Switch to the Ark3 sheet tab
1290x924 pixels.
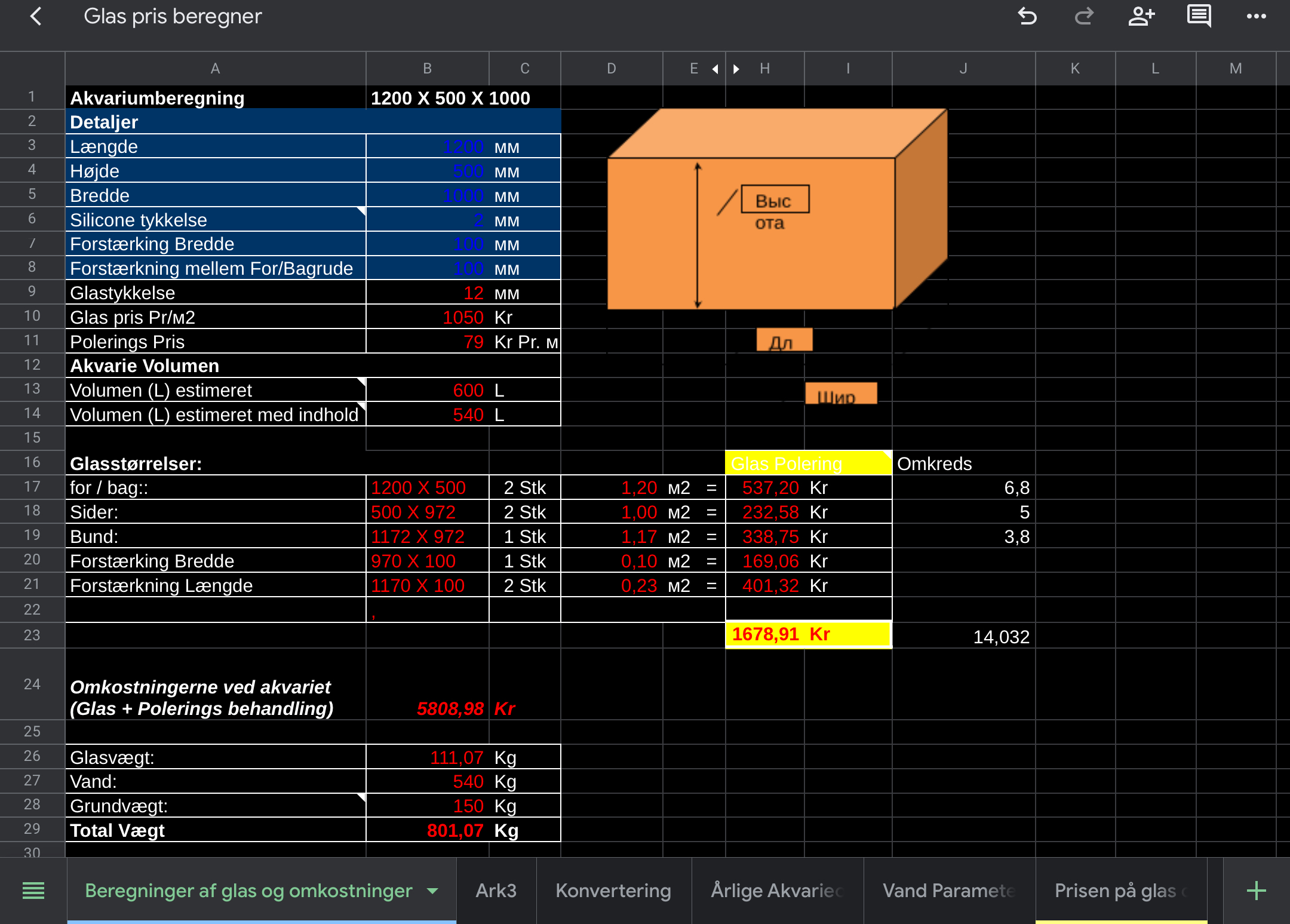(x=496, y=891)
